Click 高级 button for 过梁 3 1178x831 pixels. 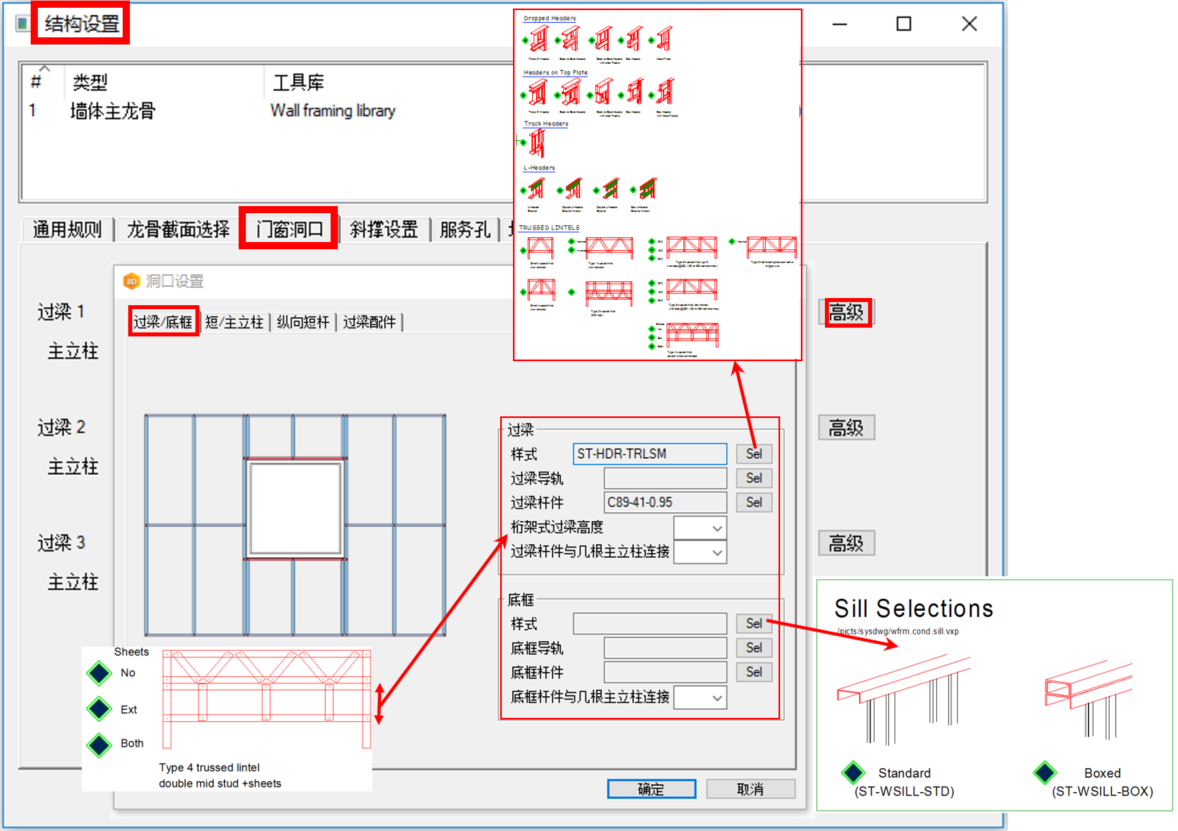pyautogui.click(x=846, y=543)
